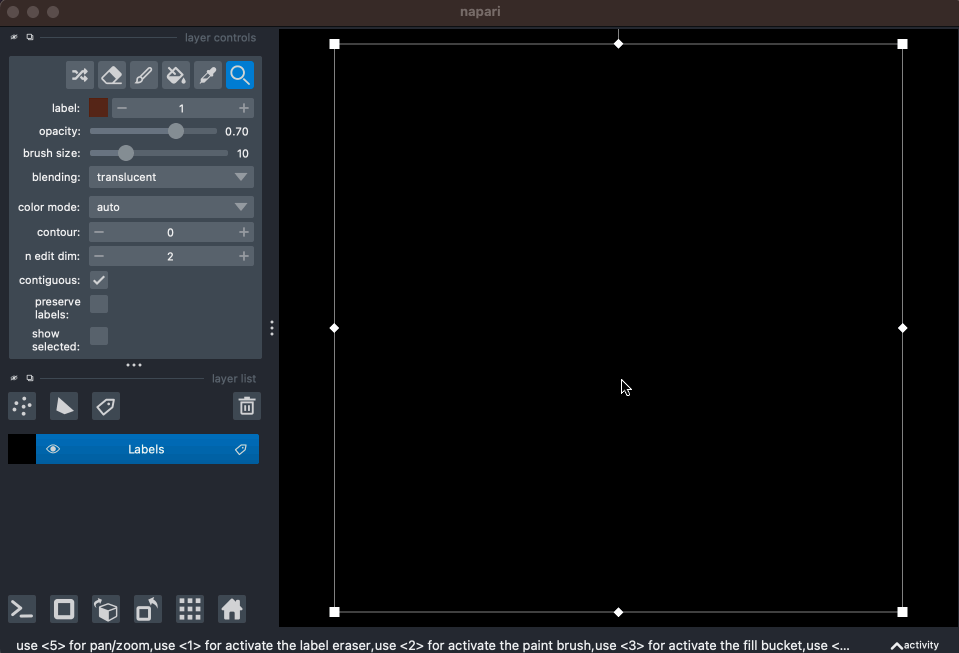
Task: Expand the activity panel
Action: (913, 645)
